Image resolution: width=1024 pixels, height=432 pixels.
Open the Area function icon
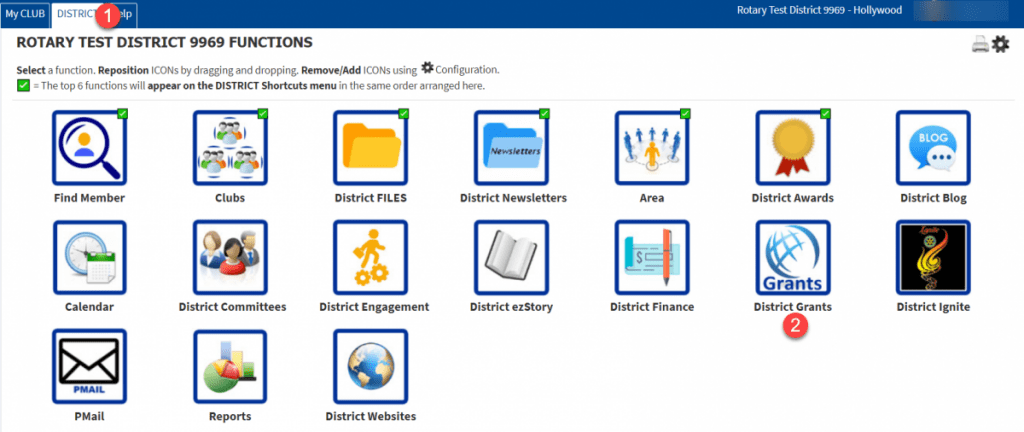tap(652, 147)
